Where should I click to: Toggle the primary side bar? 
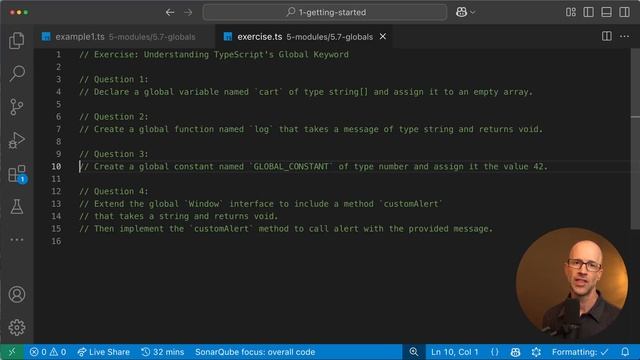point(589,12)
